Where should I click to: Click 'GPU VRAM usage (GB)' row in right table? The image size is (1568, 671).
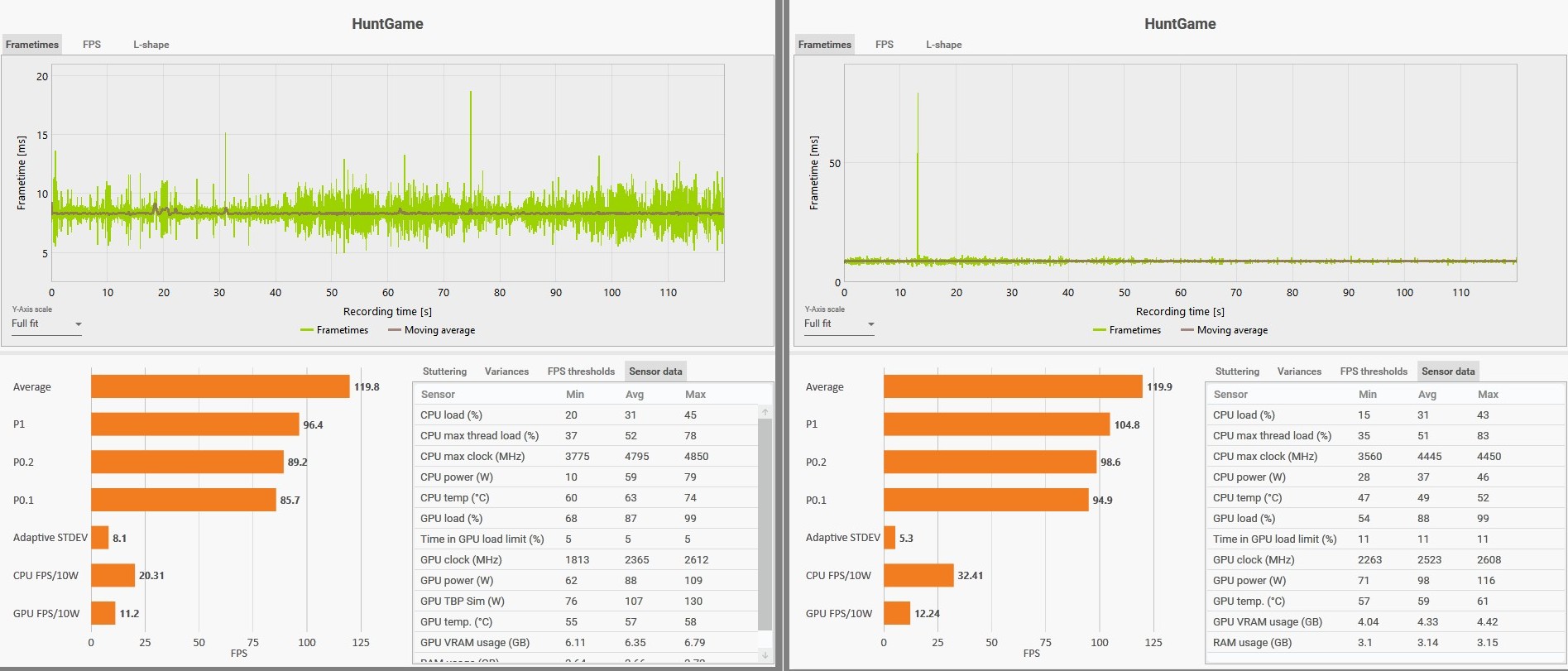tap(1385, 622)
